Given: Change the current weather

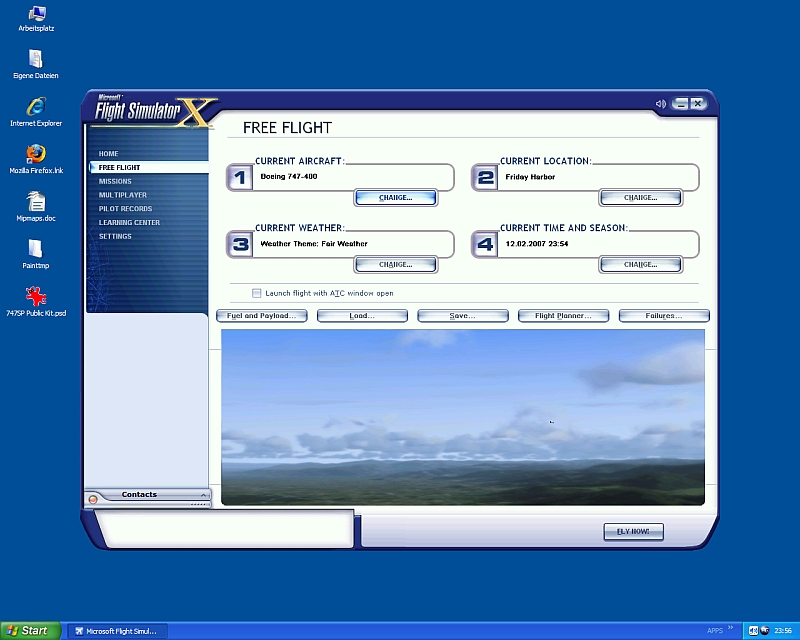Looking at the screenshot, I should point(396,264).
